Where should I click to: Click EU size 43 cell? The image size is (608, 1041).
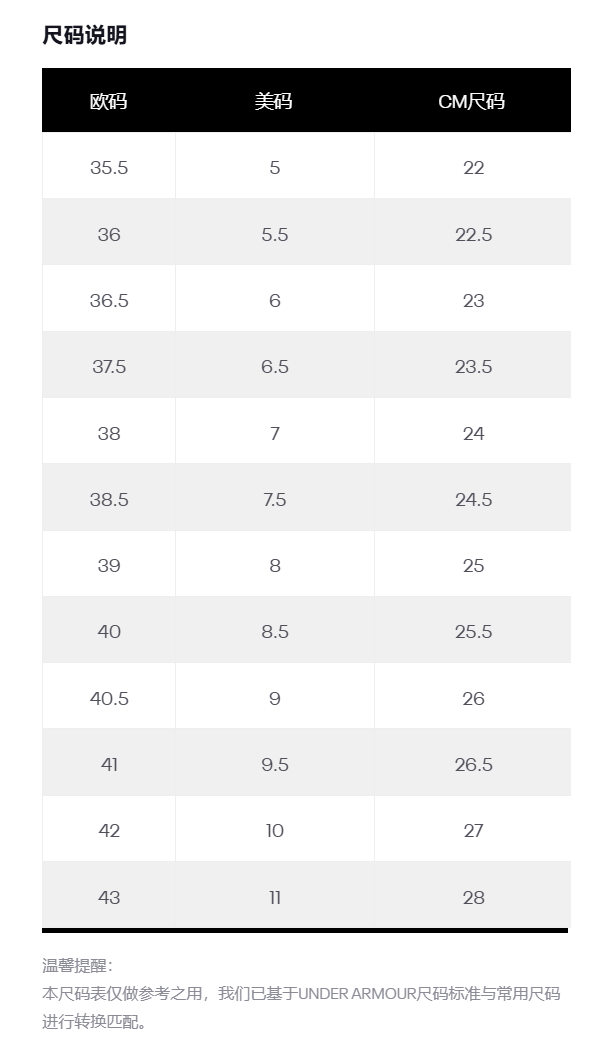click(x=109, y=897)
